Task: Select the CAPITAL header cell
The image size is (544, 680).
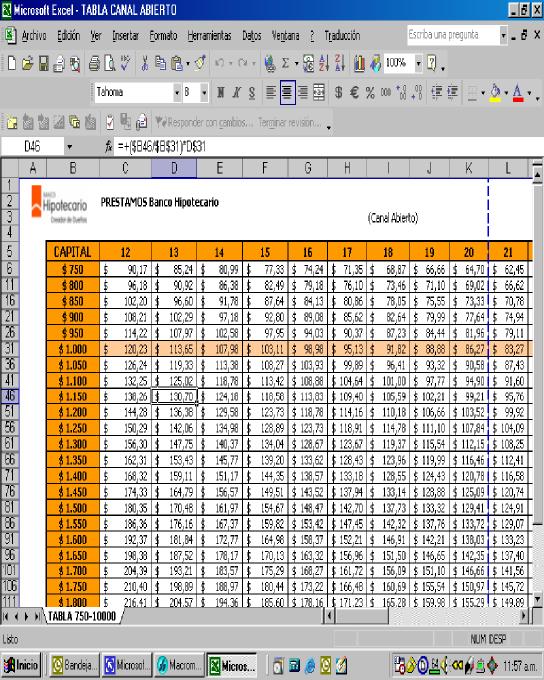Action: [72, 252]
